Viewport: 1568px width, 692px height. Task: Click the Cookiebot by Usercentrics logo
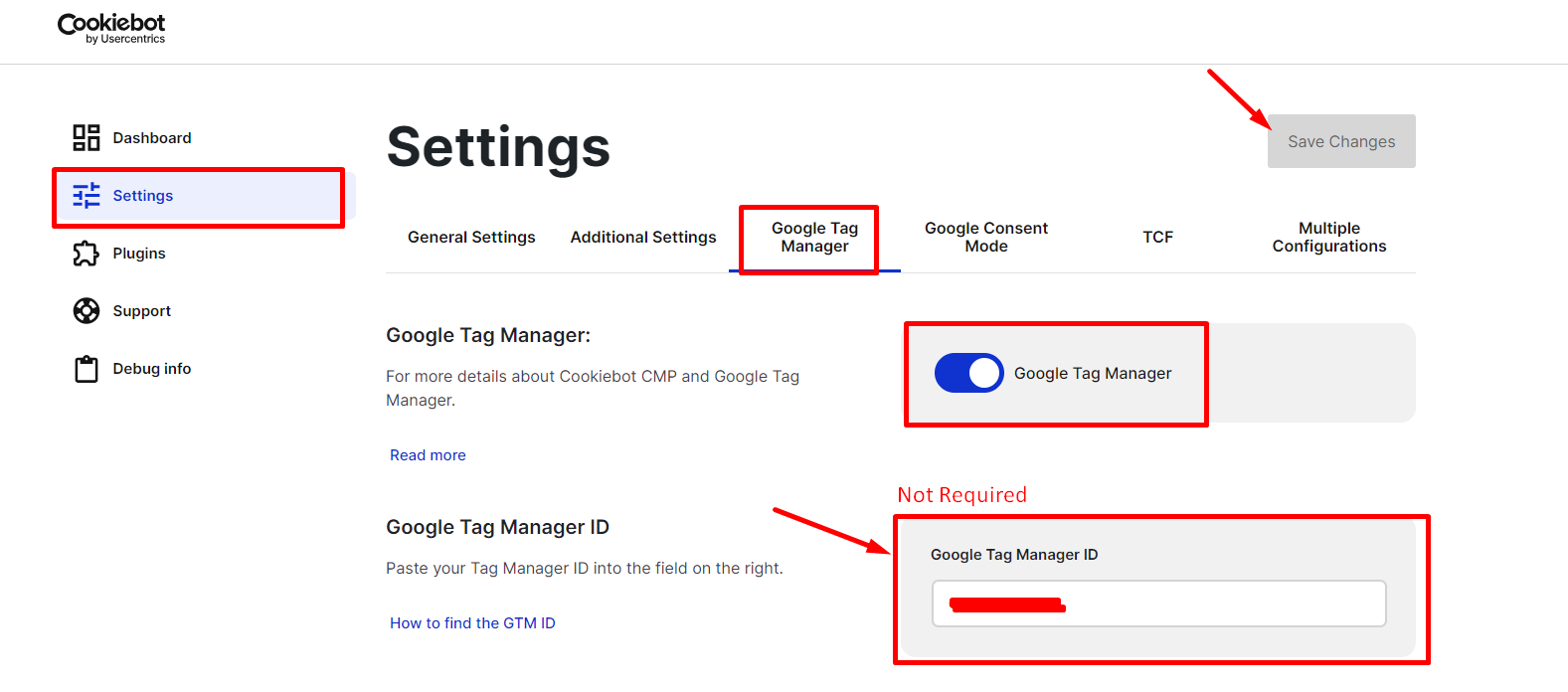111,28
